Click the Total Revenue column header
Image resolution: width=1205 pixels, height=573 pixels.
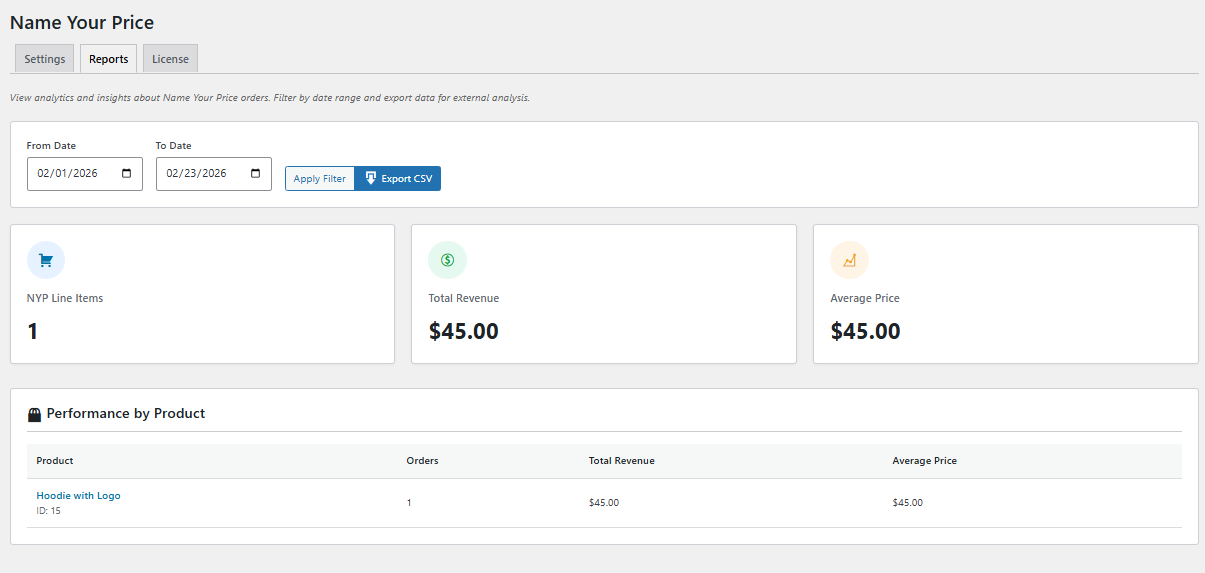coord(621,461)
